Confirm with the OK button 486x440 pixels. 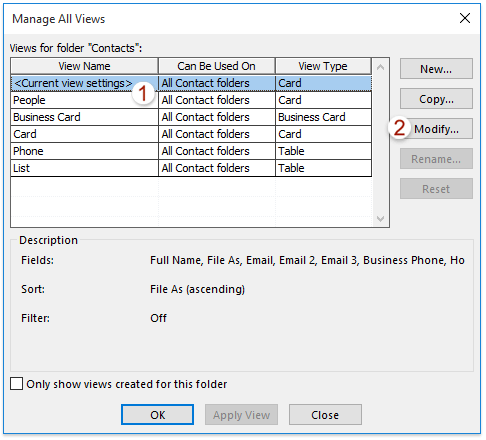click(x=157, y=415)
